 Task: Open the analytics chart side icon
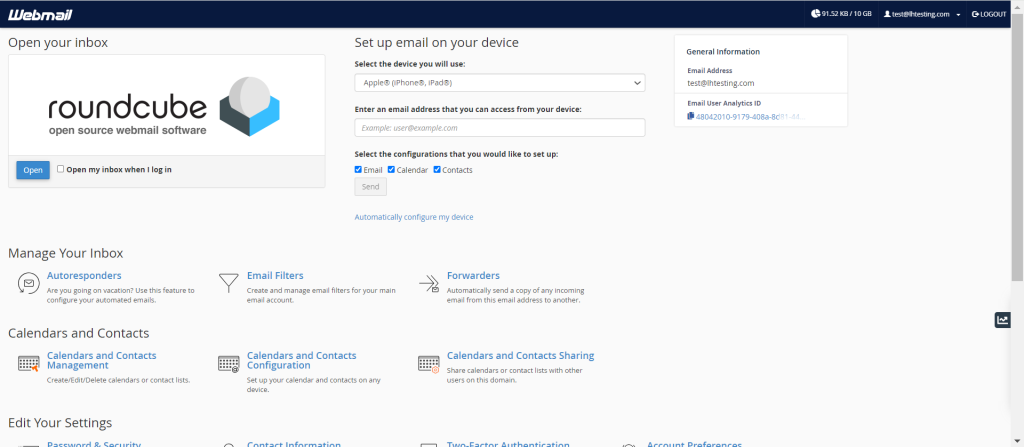pyautogui.click(x=1002, y=320)
